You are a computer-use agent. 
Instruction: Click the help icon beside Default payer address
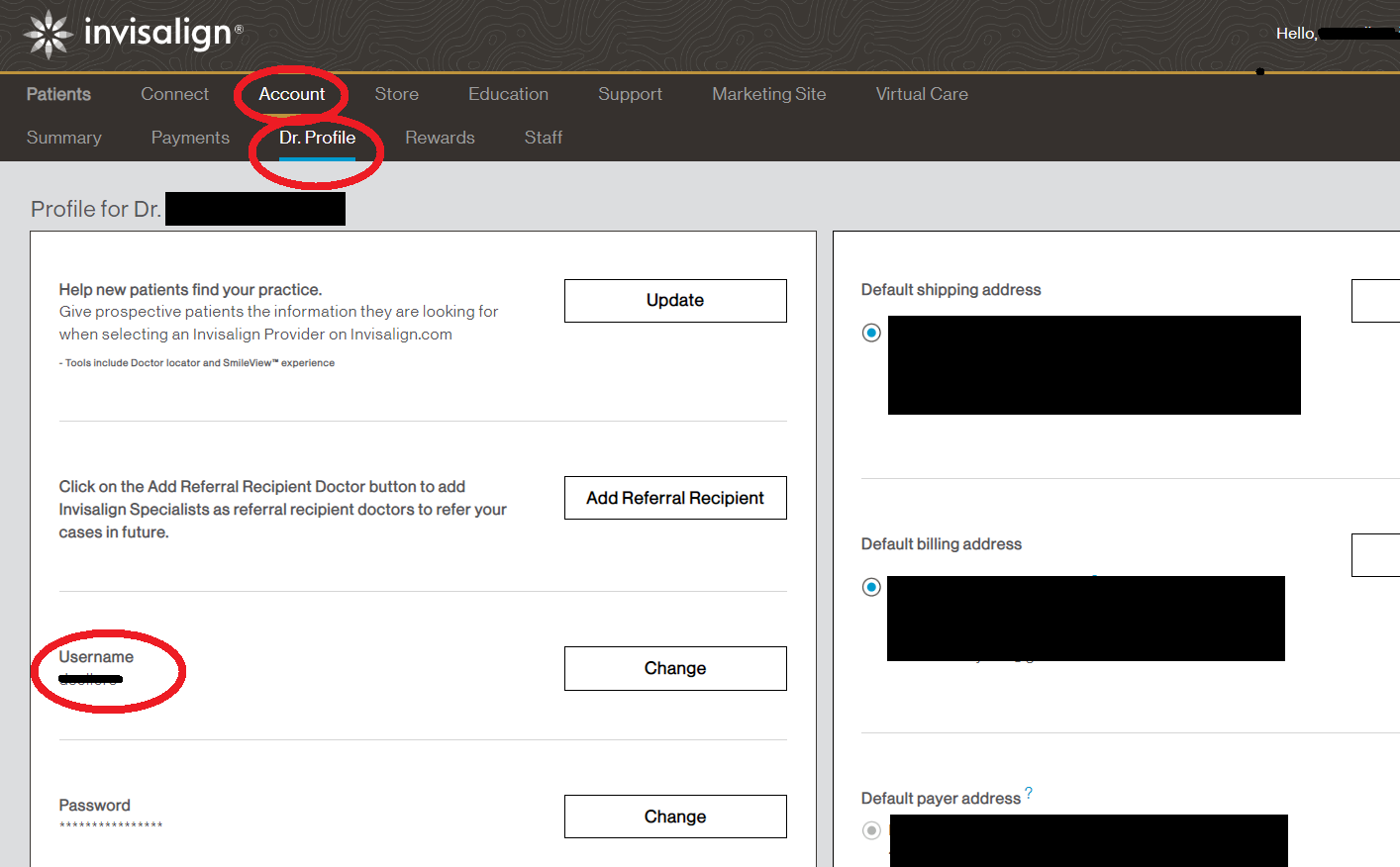pyautogui.click(x=1029, y=793)
